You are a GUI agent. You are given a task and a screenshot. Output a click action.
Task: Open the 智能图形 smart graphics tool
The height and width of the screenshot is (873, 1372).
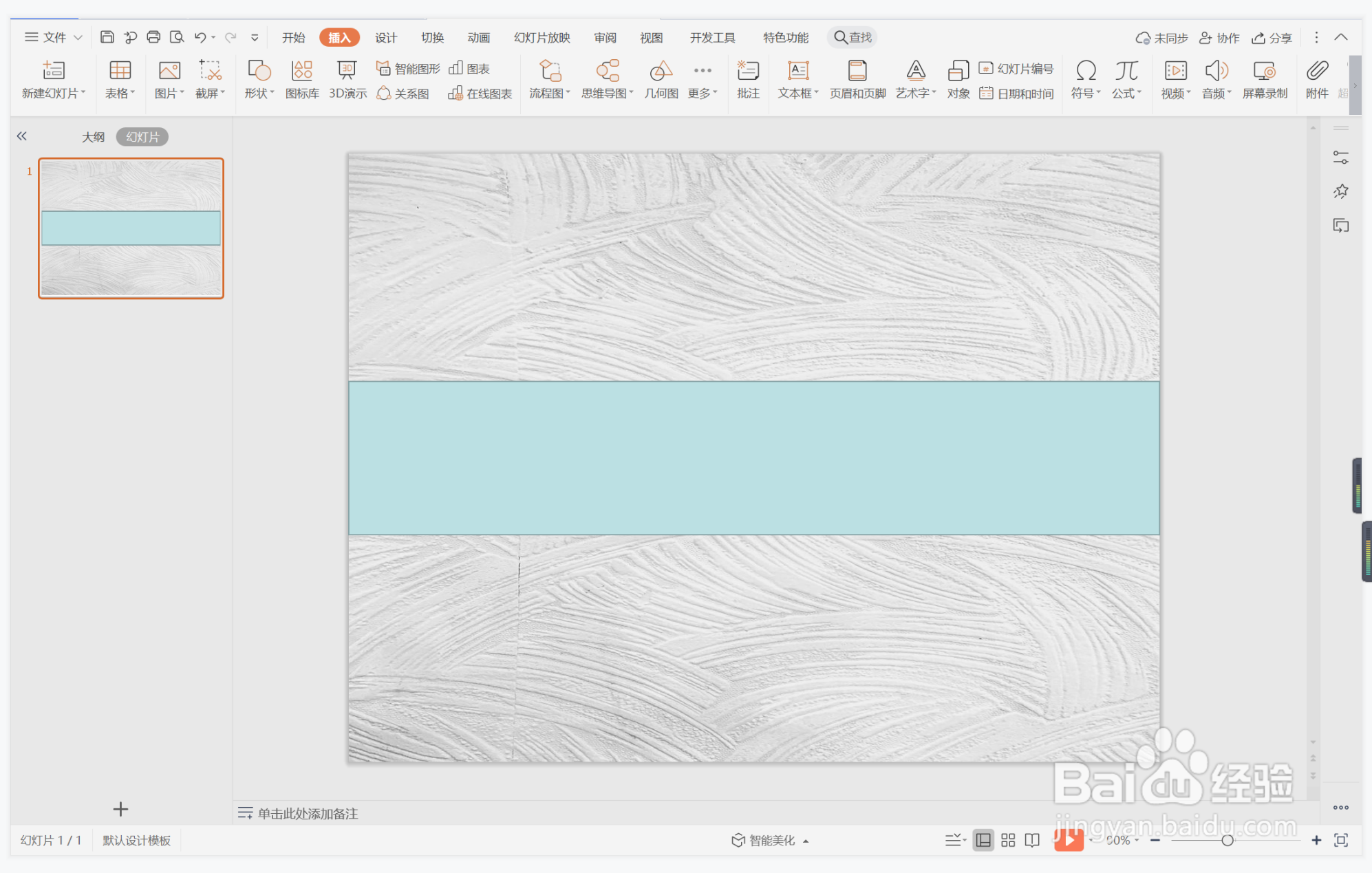pos(409,68)
